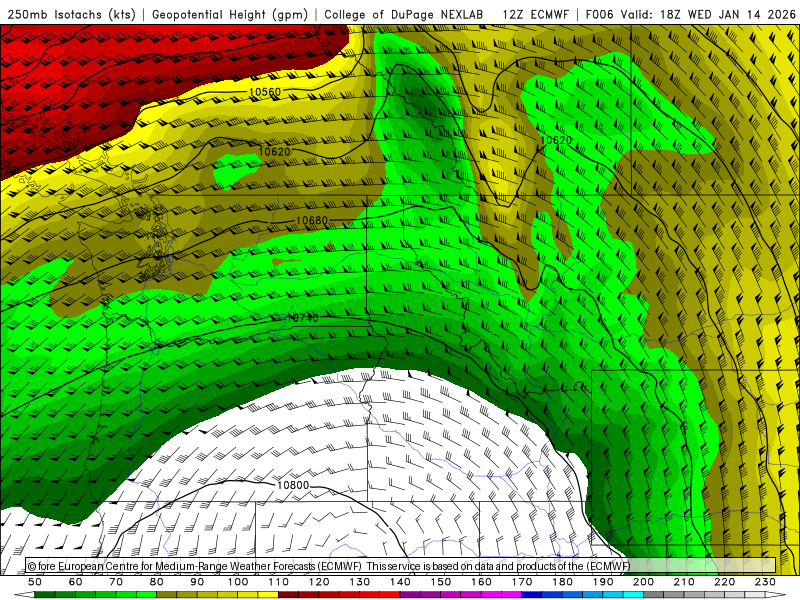The image size is (800, 600).
Task: Click the ECMWF copyright notice text
Action: click(x=329, y=566)
